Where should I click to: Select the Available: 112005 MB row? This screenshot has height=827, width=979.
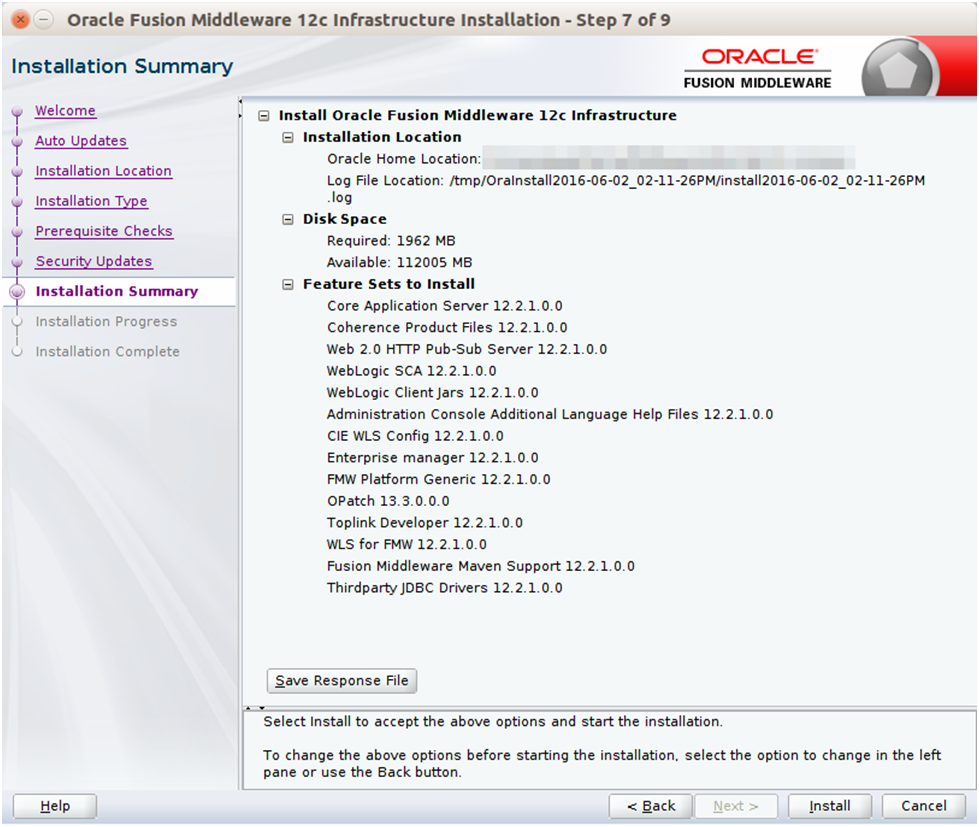(400, 262)
